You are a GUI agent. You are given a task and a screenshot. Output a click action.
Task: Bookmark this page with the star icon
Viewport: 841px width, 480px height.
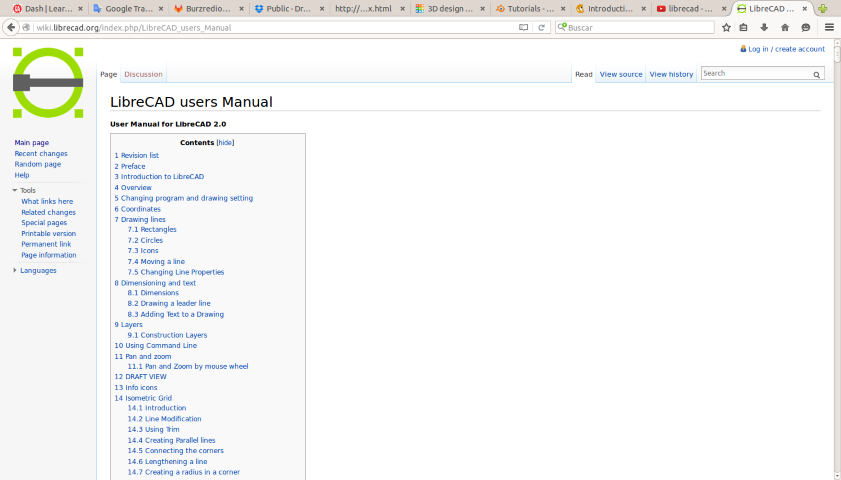click(726, 27)
